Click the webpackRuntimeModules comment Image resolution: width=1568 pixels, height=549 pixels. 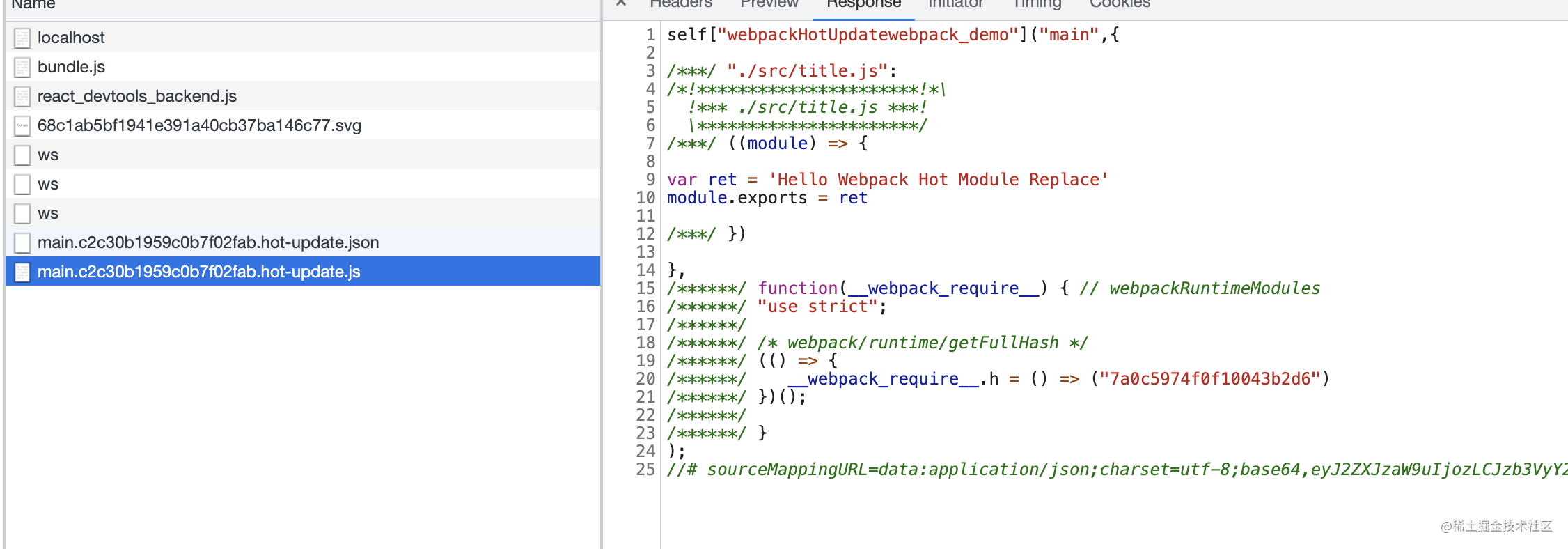[x=1200, y=288]
